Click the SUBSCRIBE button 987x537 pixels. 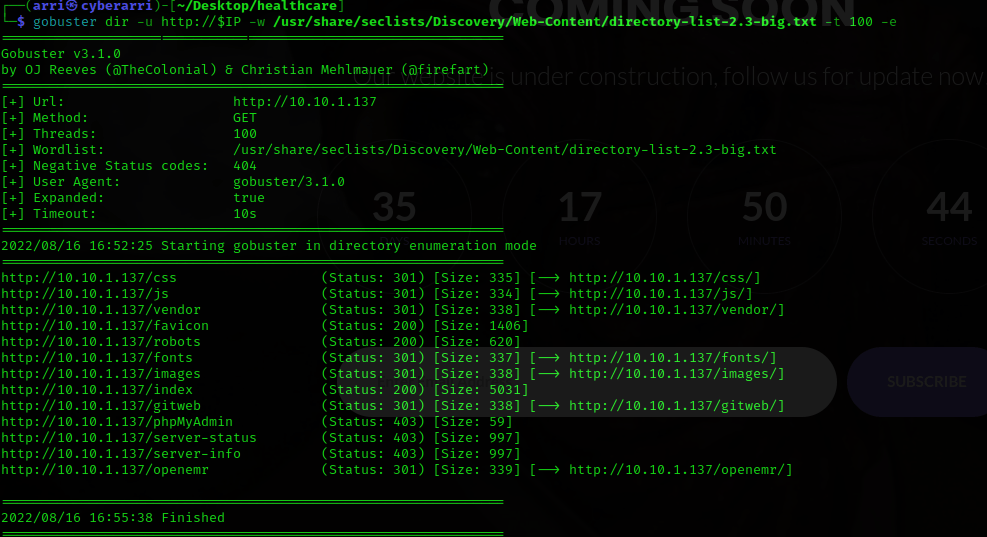[925, 381]
